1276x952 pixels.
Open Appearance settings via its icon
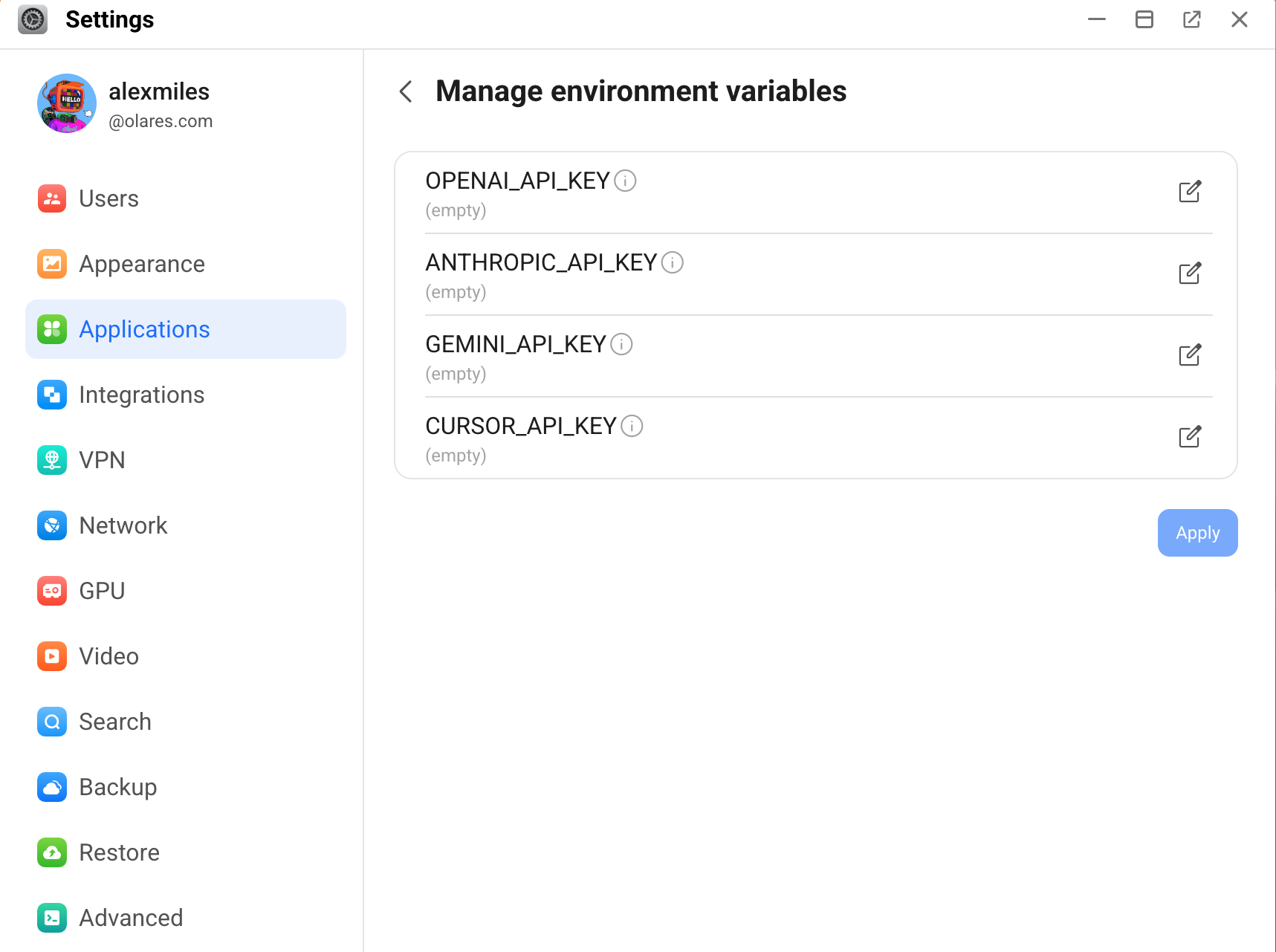point(51,264)
